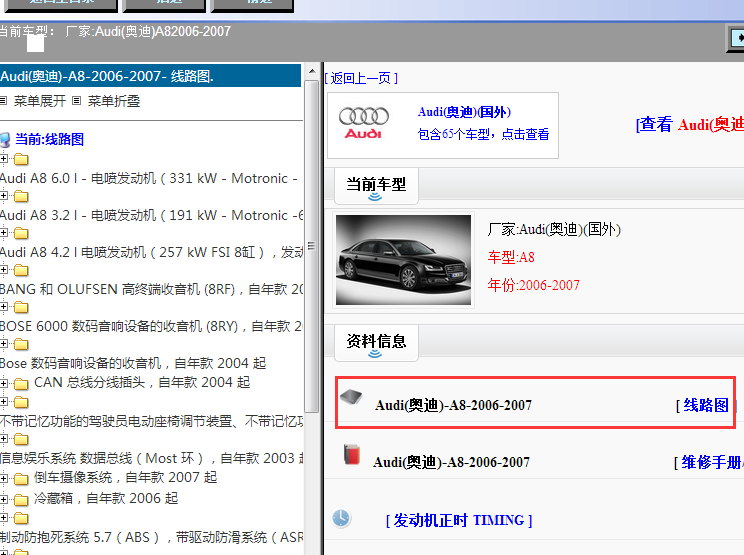
Task: Click the 车型:A8 red text
Action: coord(511,257)
